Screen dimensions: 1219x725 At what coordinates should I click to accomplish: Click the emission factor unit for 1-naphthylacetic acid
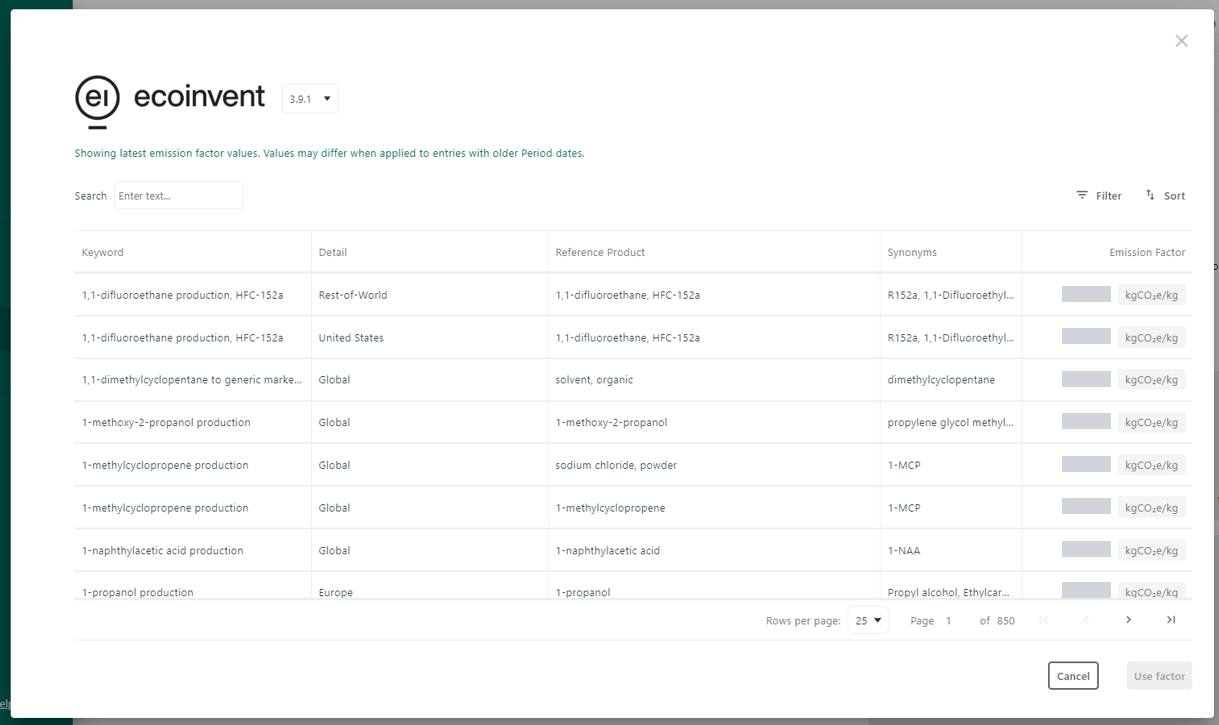click(1152, 551)
